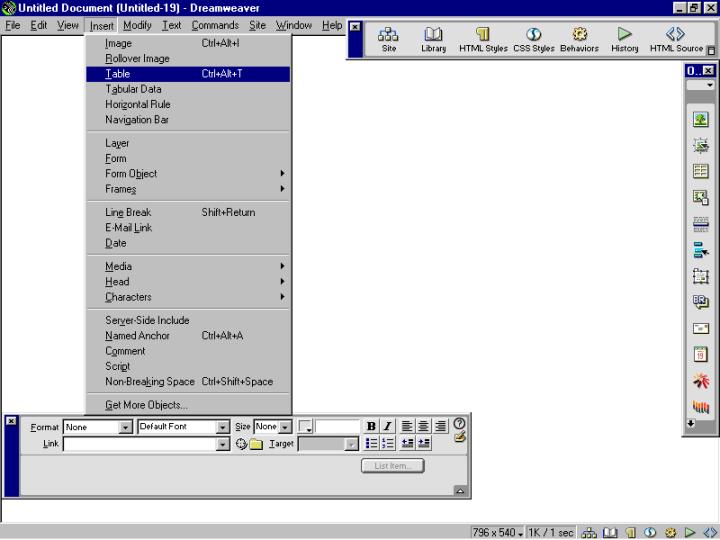
Task: Open History from the launcher panel
Action: tap(624, 39)
